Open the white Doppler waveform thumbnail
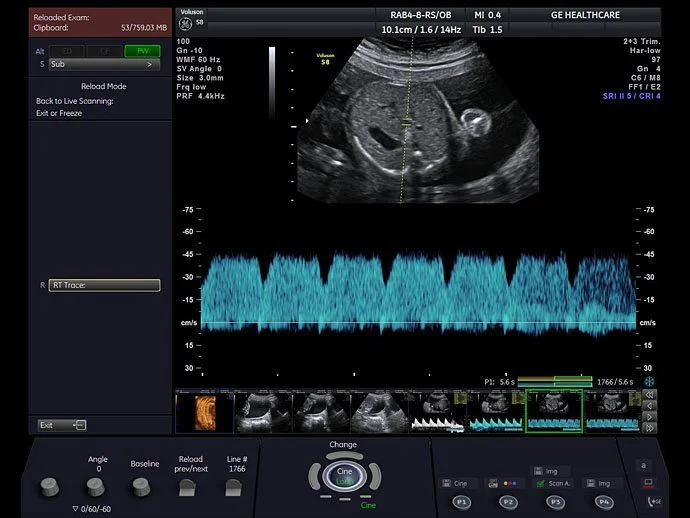The width and height of the screenshot is (690, 518). coord(437,411)
